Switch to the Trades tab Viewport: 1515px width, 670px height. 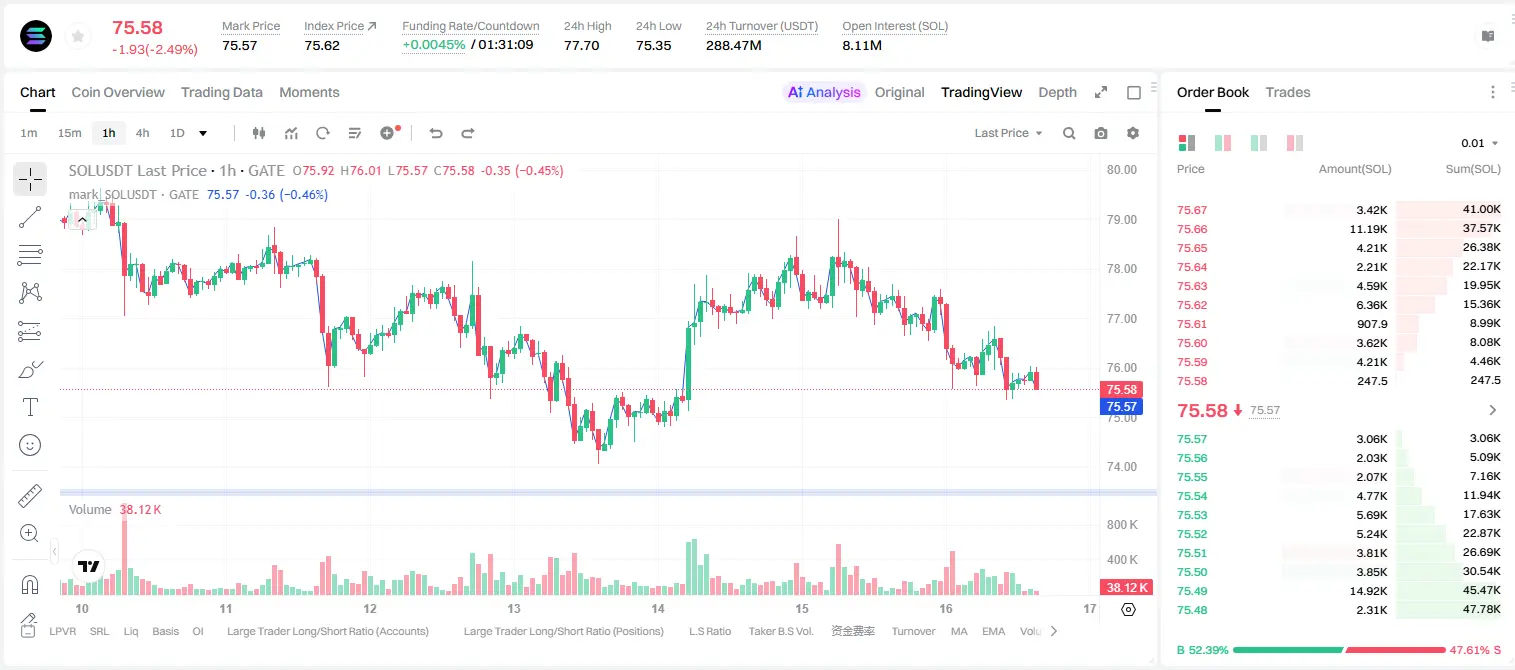tap(1287, 92)
